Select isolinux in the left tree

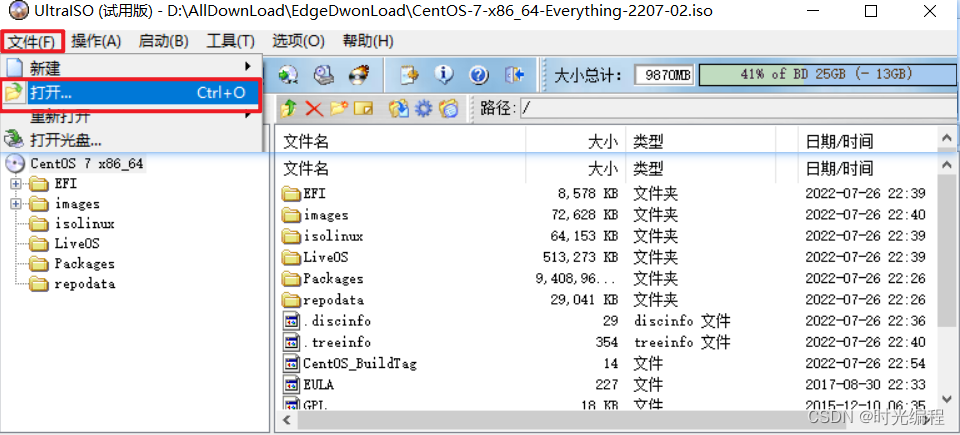(84, 224)
